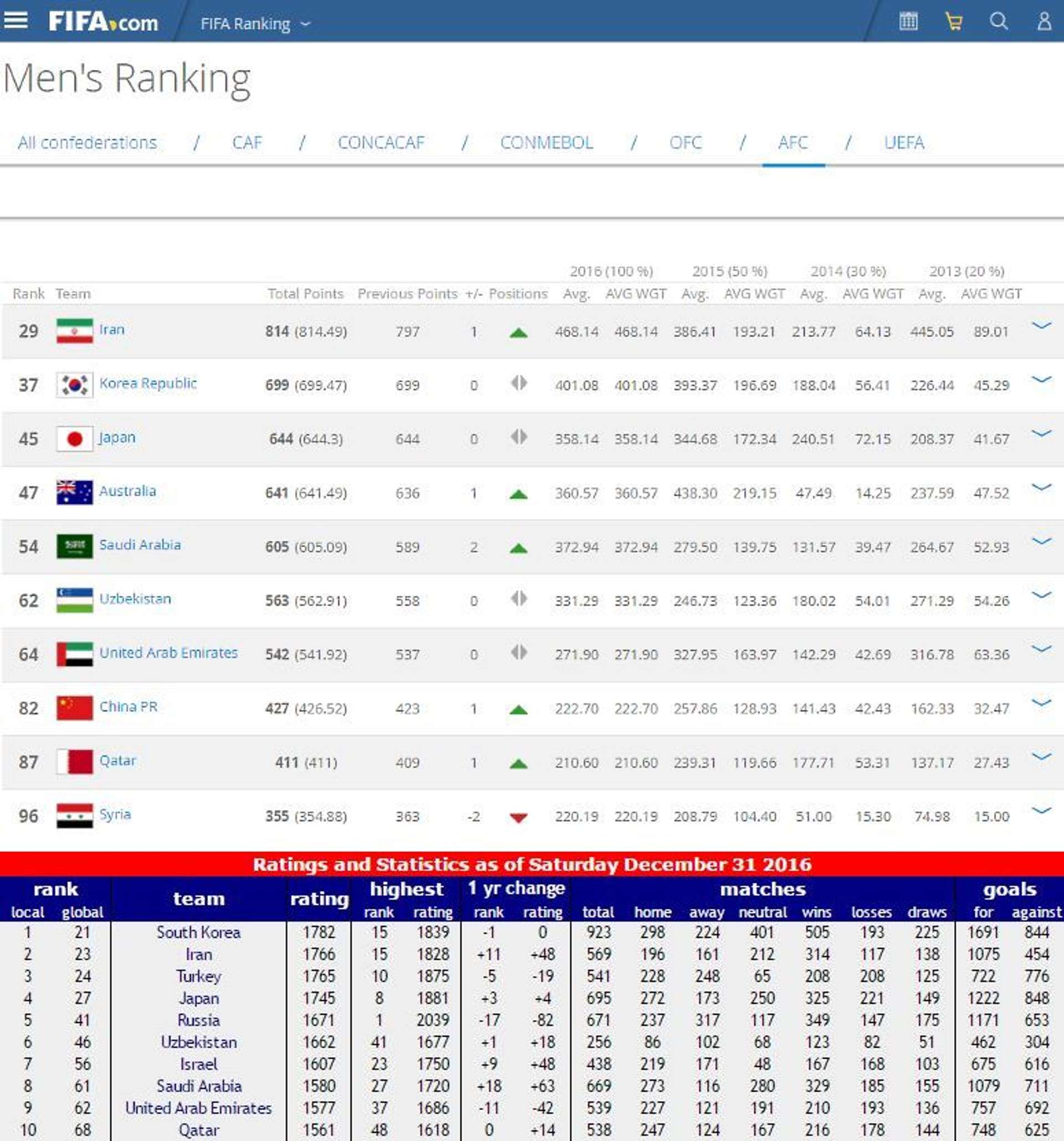1064x1141 pixels.
Task: Click the Iran flag icon
Action: tap(75, 331)
